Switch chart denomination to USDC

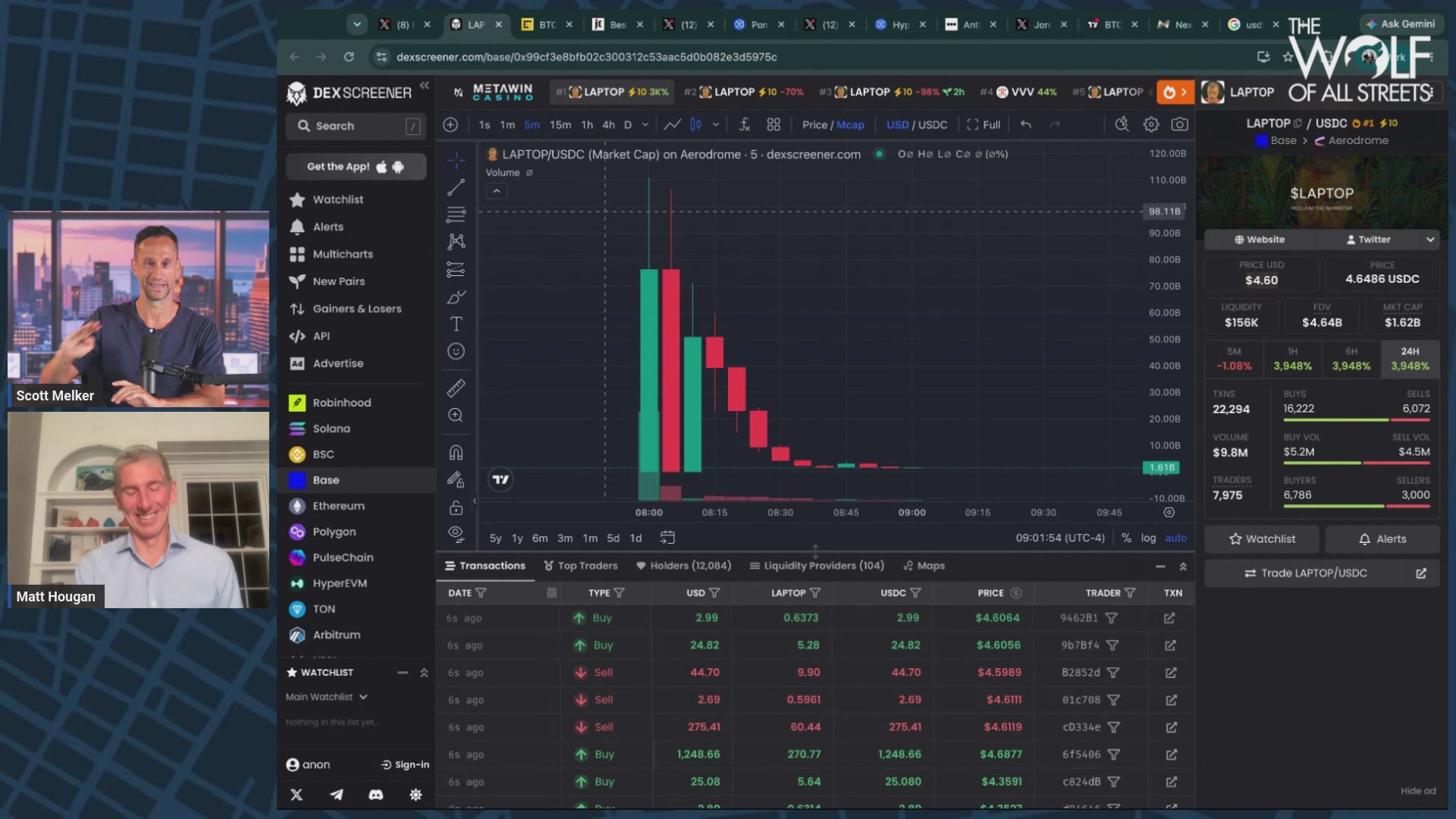pos(933,125)
